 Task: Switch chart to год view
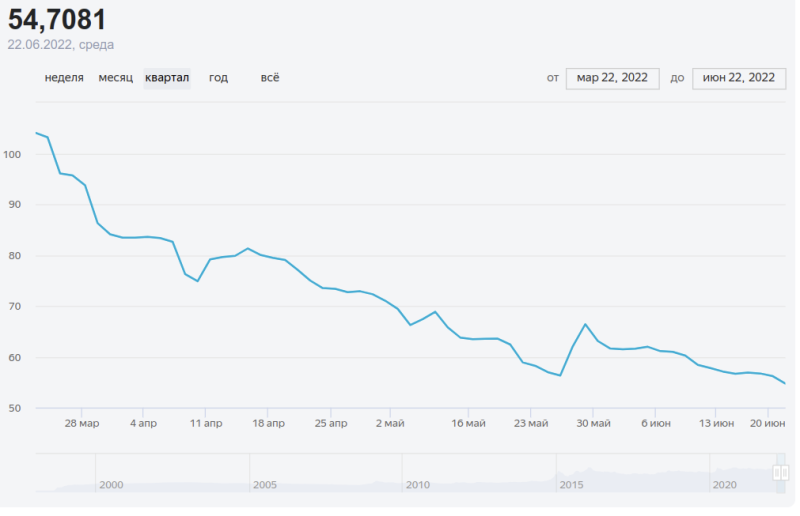pyautogui.click(x=218, y=78)
